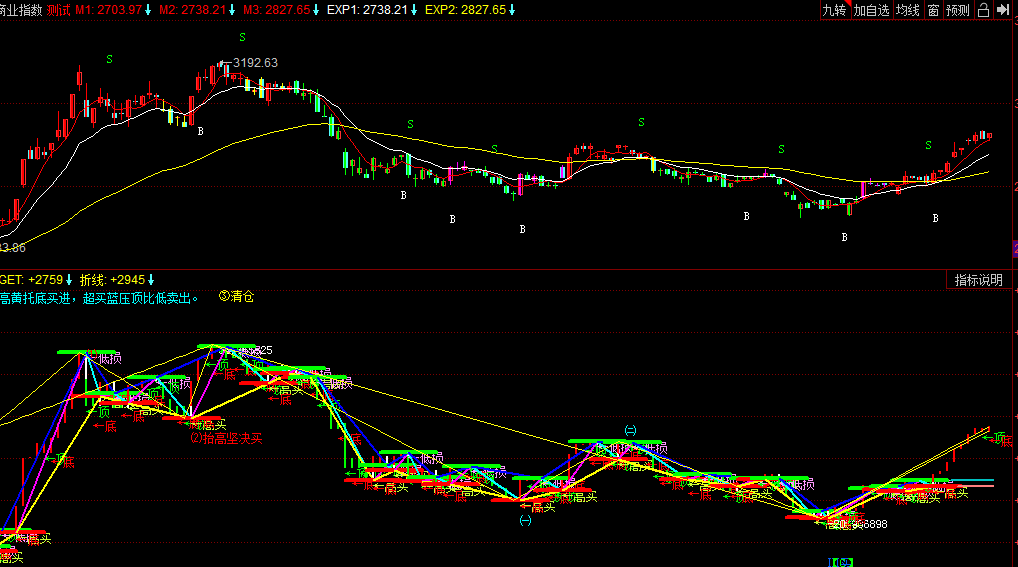Click the EXP2 2827.65 indicator label

(x=464, y=10)
